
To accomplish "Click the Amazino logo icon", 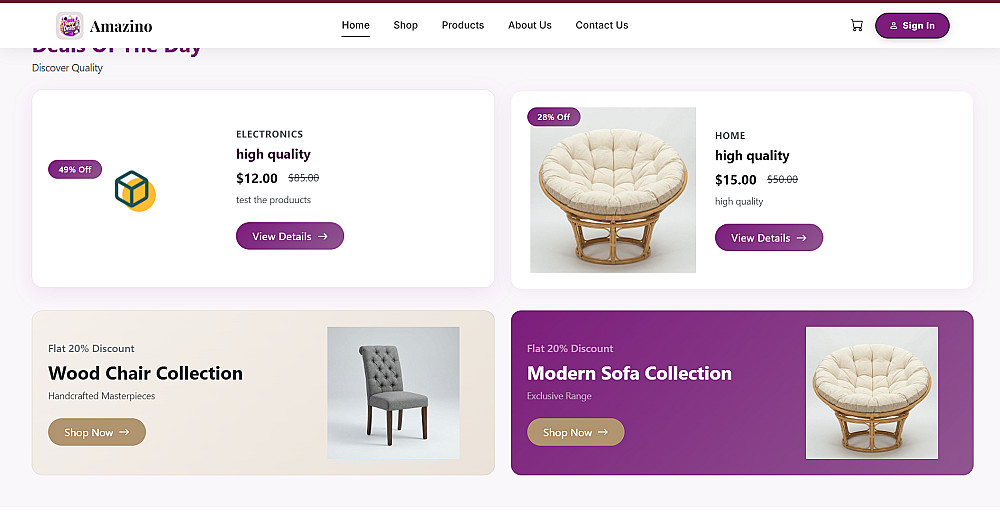I will click(69, 26).
